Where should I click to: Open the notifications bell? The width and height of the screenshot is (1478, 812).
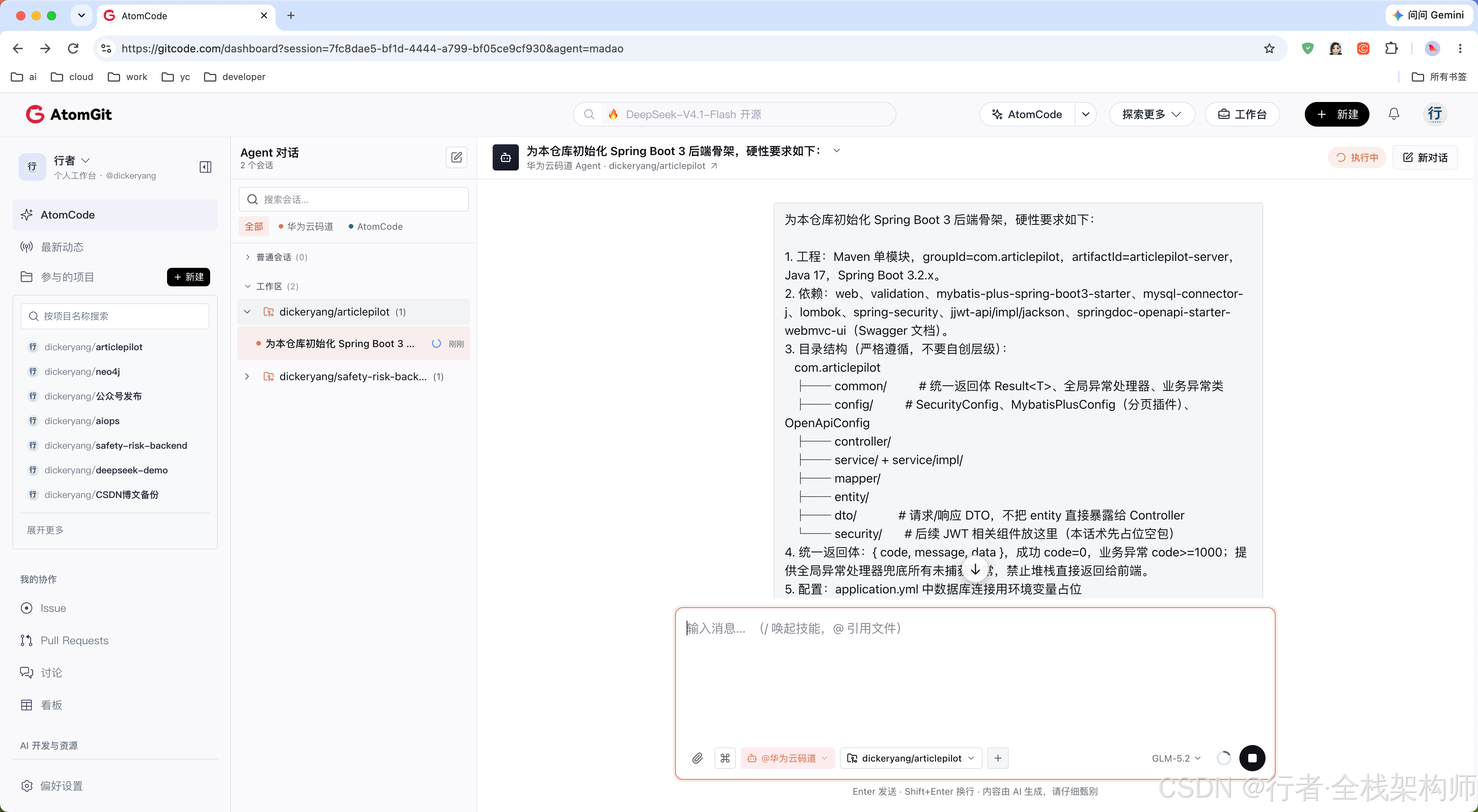1394,114
